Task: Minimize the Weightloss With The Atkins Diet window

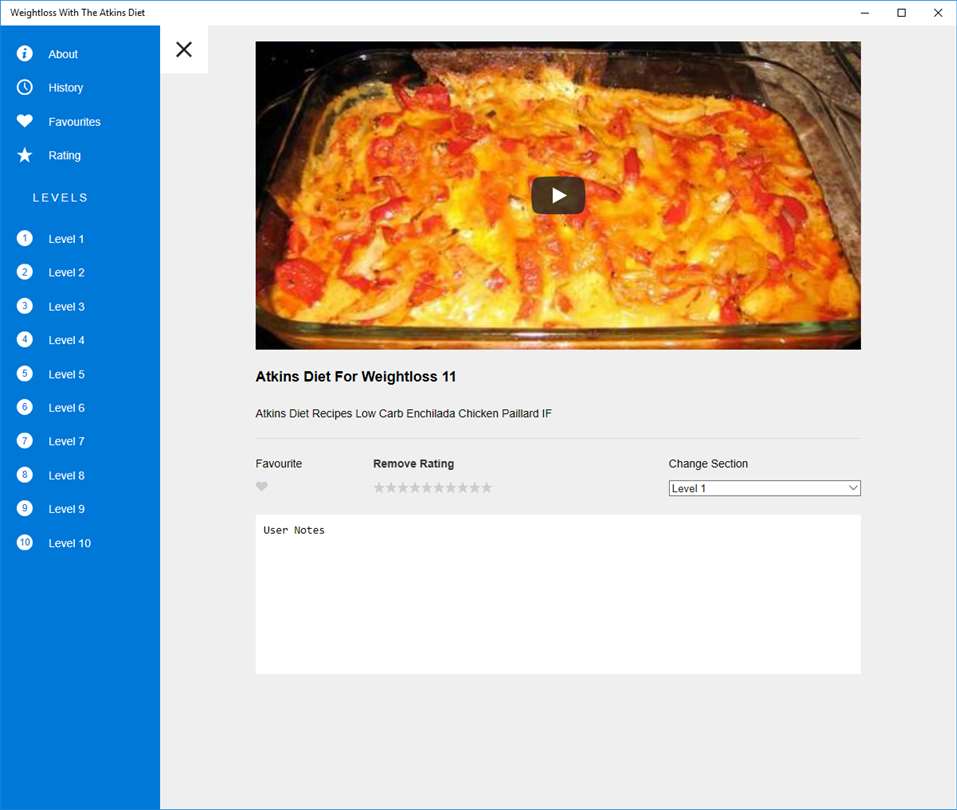Action: pyautogui.click(x=865, y=13)
